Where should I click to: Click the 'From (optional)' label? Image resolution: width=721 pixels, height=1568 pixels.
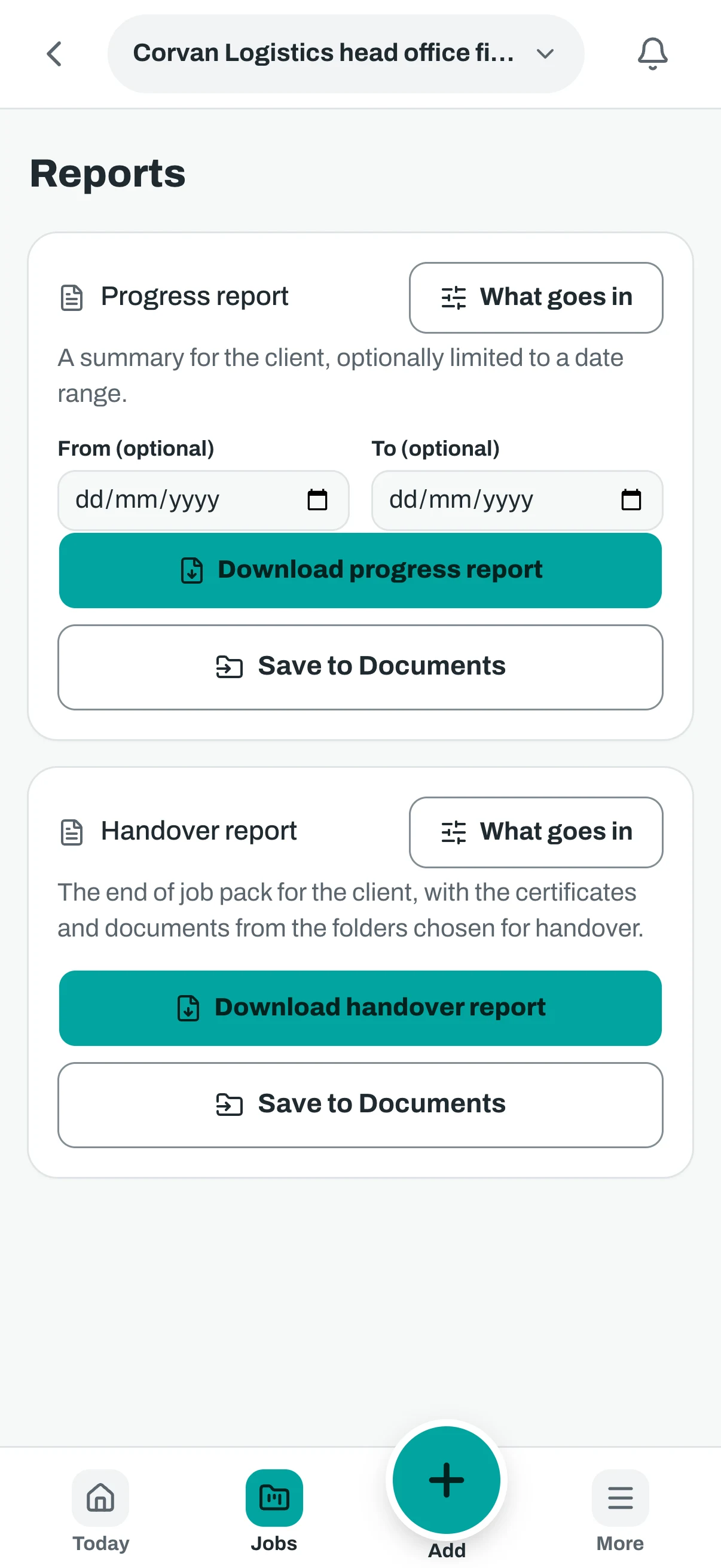coord(136,449)
